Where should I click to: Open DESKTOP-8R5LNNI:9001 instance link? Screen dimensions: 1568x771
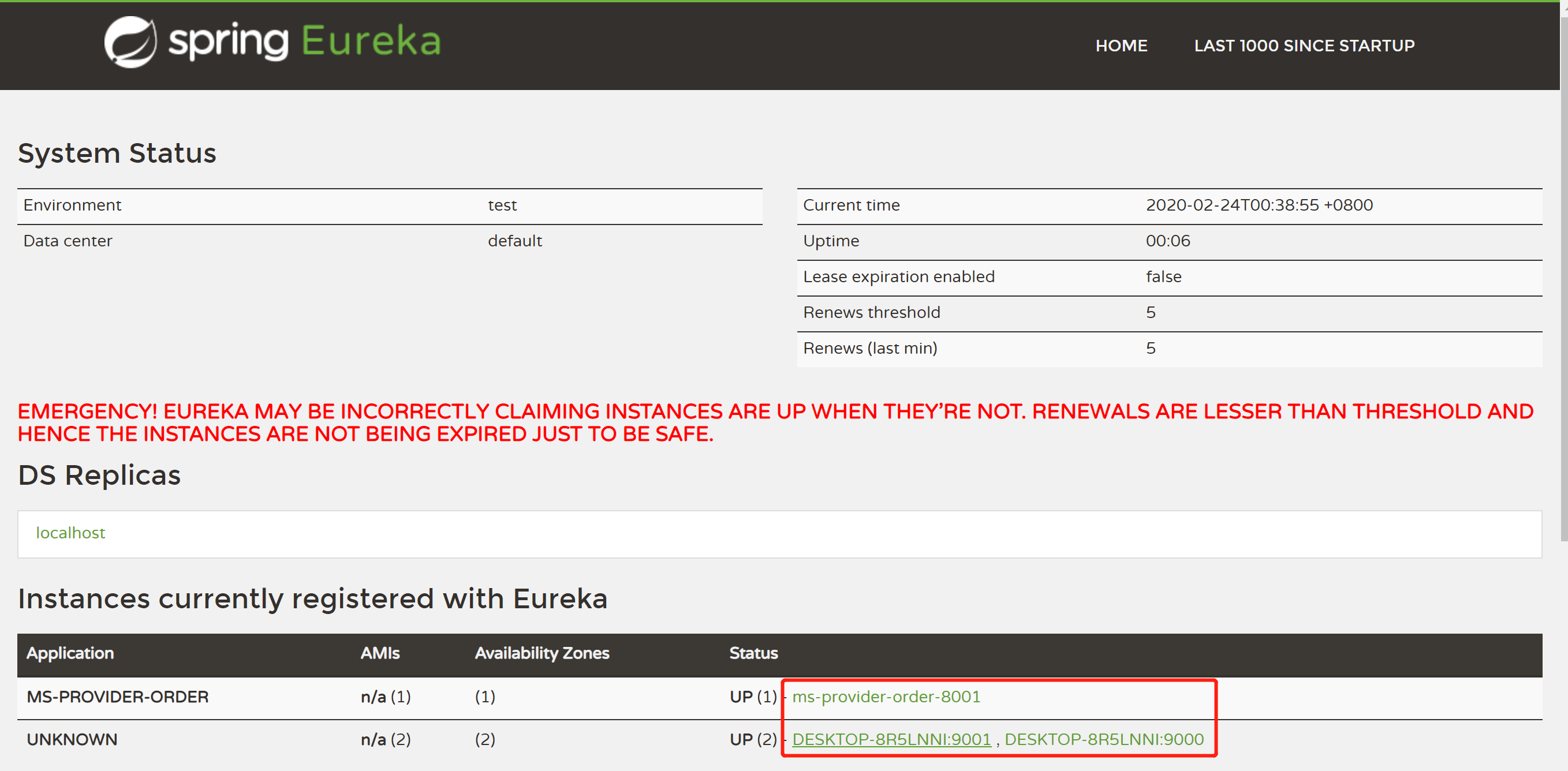pos(891,739)
